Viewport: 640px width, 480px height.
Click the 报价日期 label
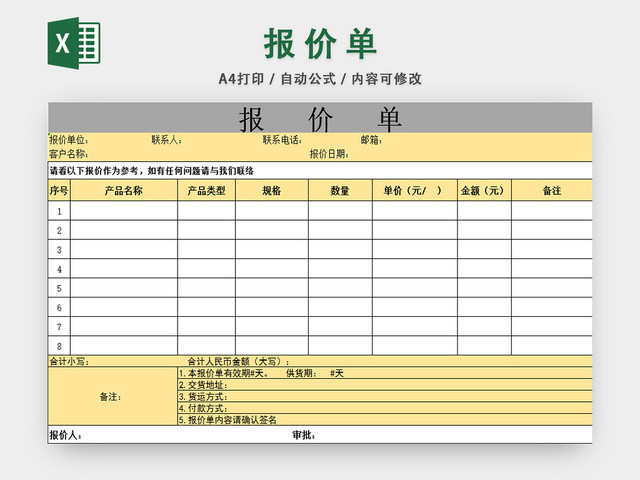tap(329, 154)
